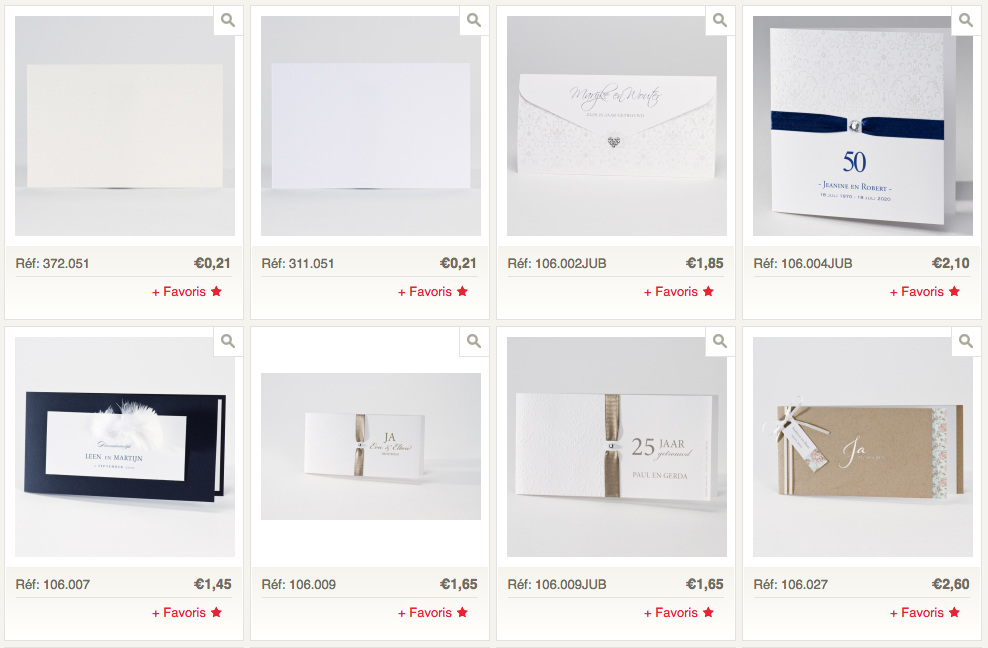
Task: Click magnifier icon on card 106.009
Action: pos(474,342)
